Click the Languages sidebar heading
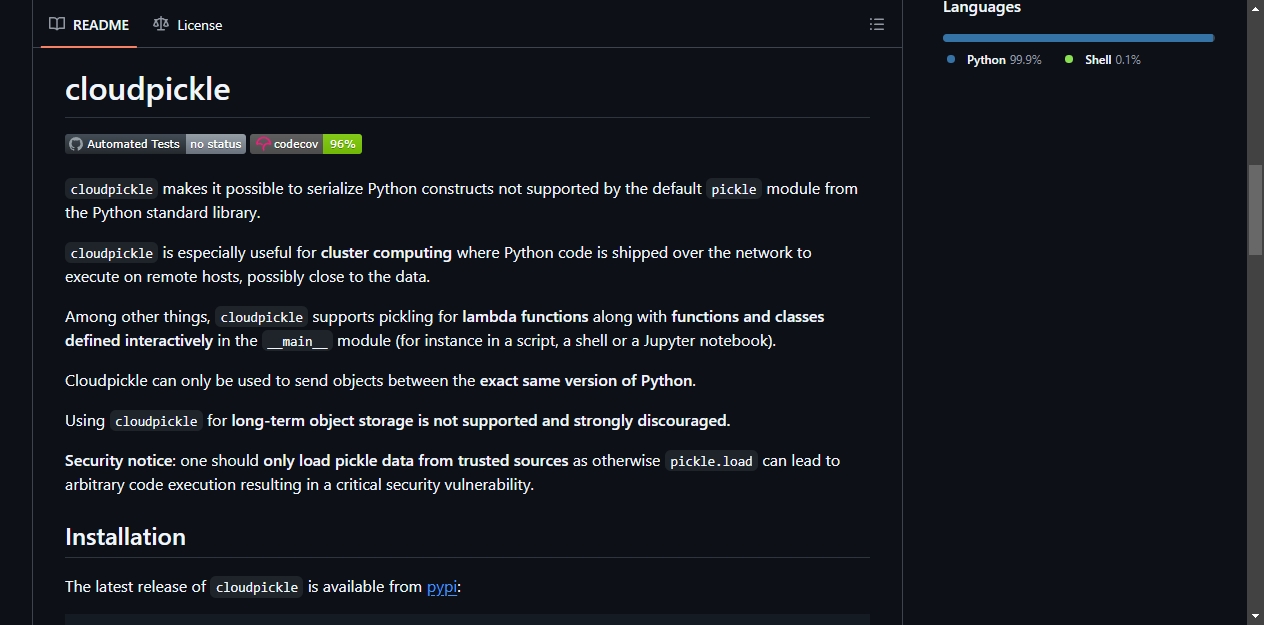The image size is (1264, 625). point(982,8)
